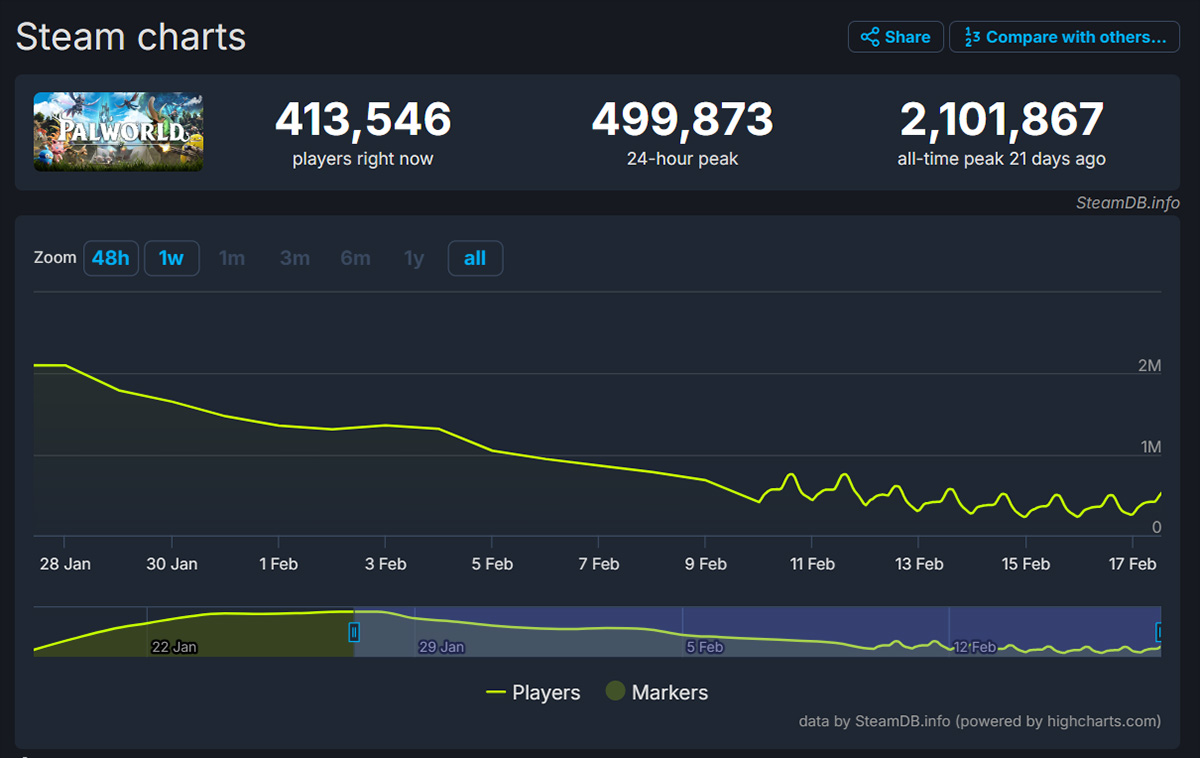
Task: Click the 28 Jan axis label
Action: click(64, 564)
